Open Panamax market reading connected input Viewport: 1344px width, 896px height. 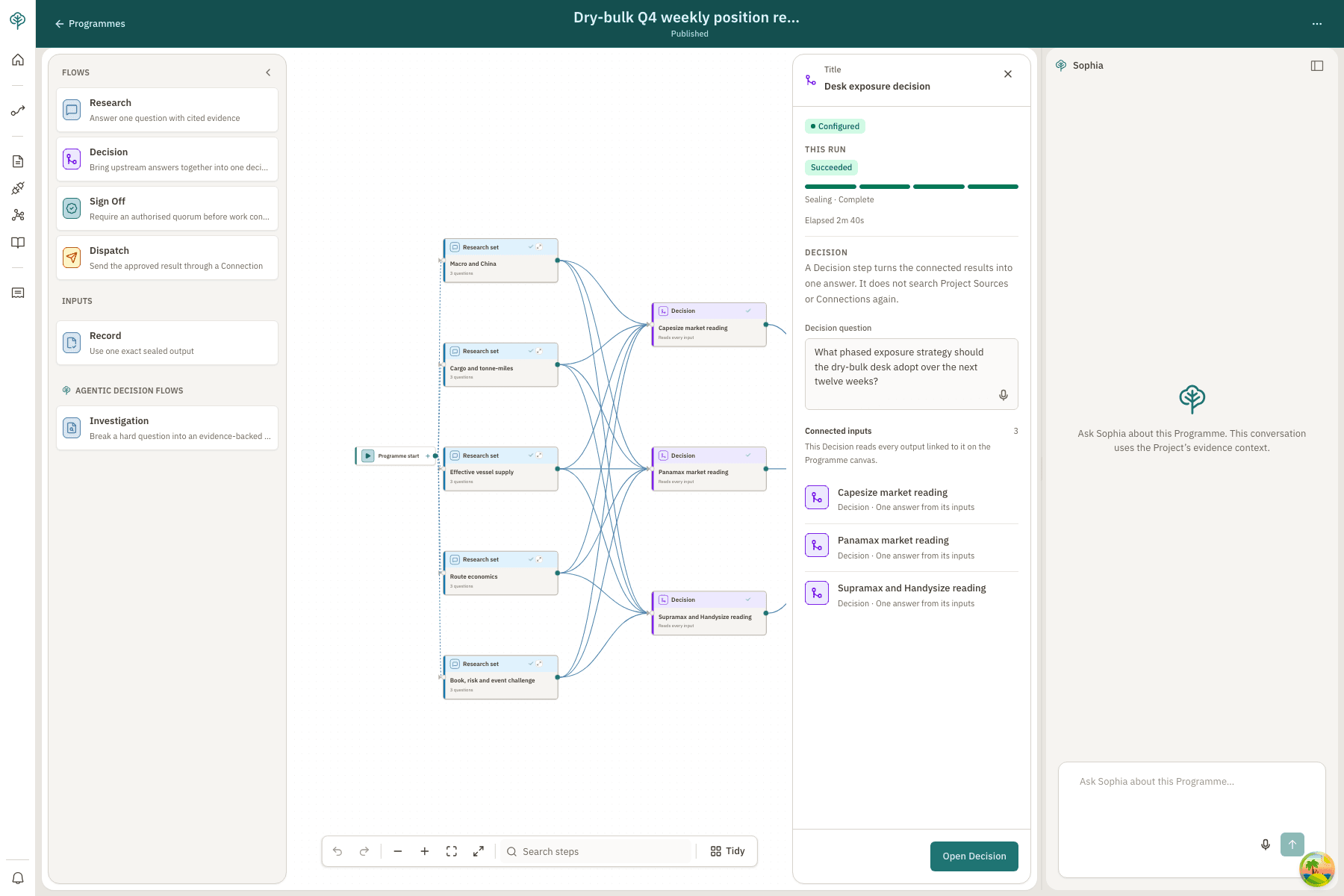pyautogui.click(x=912, y=547)
